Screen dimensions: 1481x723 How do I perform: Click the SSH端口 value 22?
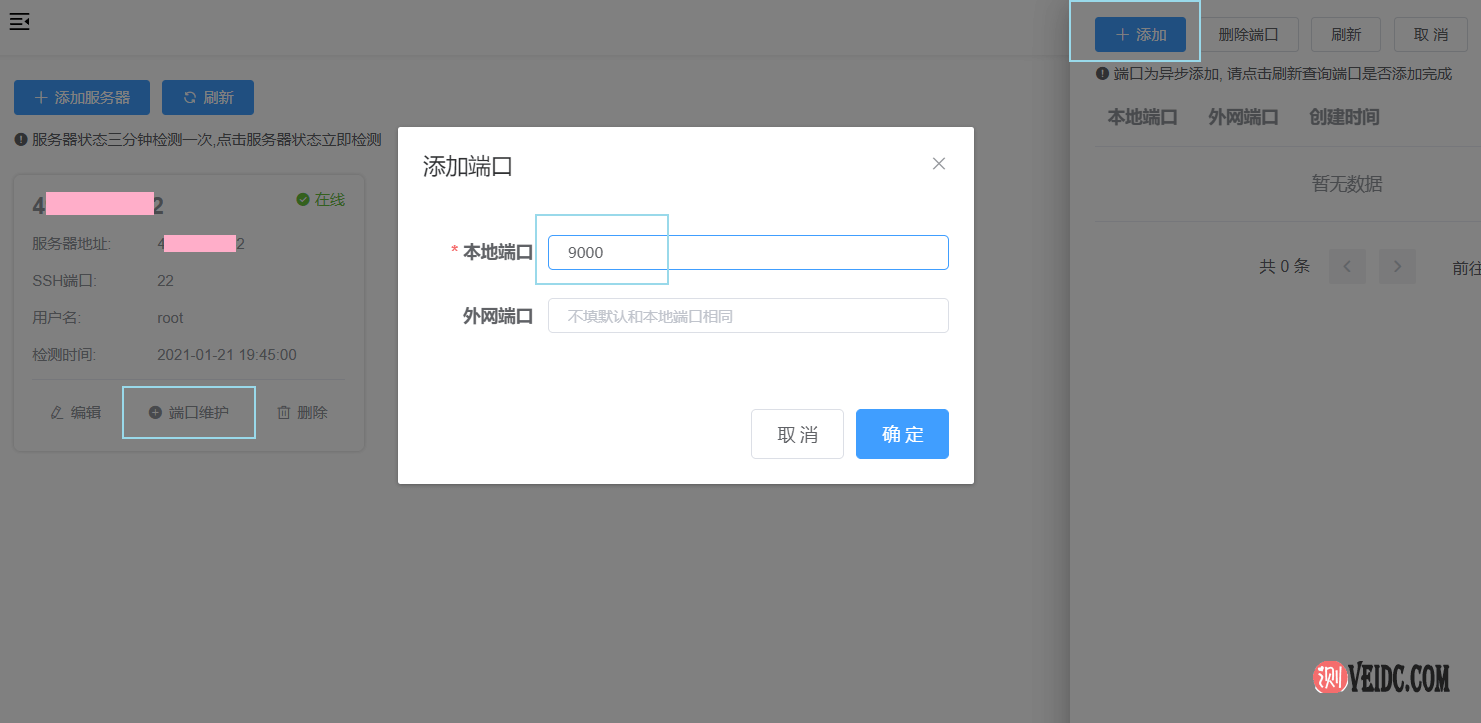[165, 281]
